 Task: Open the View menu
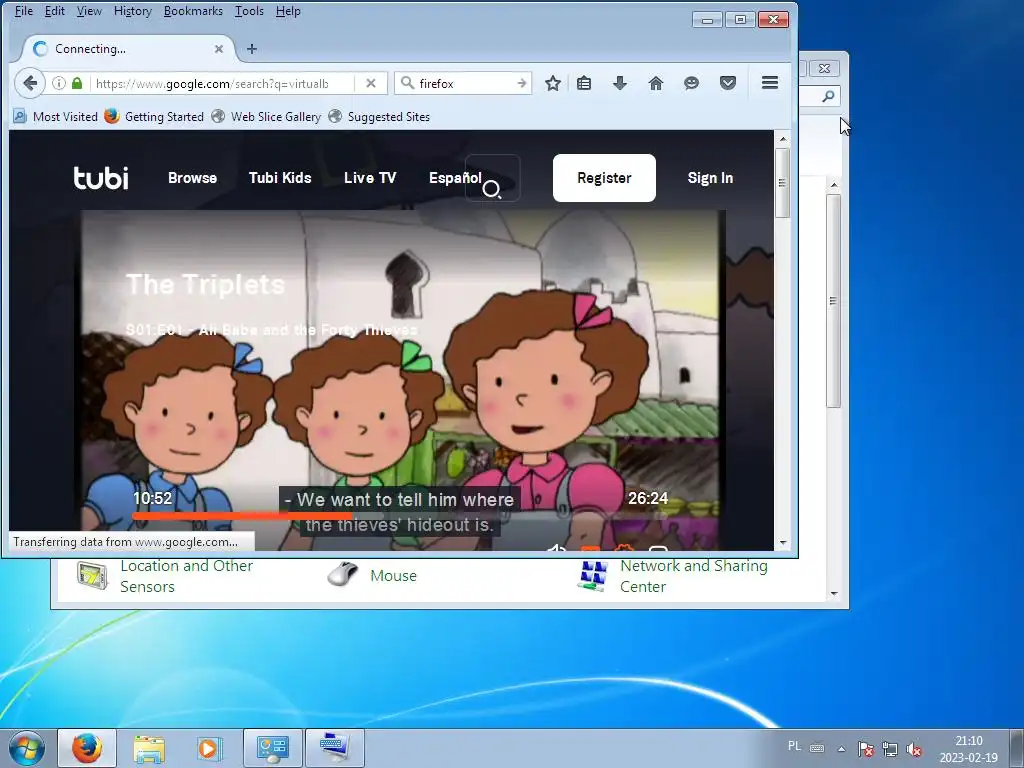[x=89, y=11]
